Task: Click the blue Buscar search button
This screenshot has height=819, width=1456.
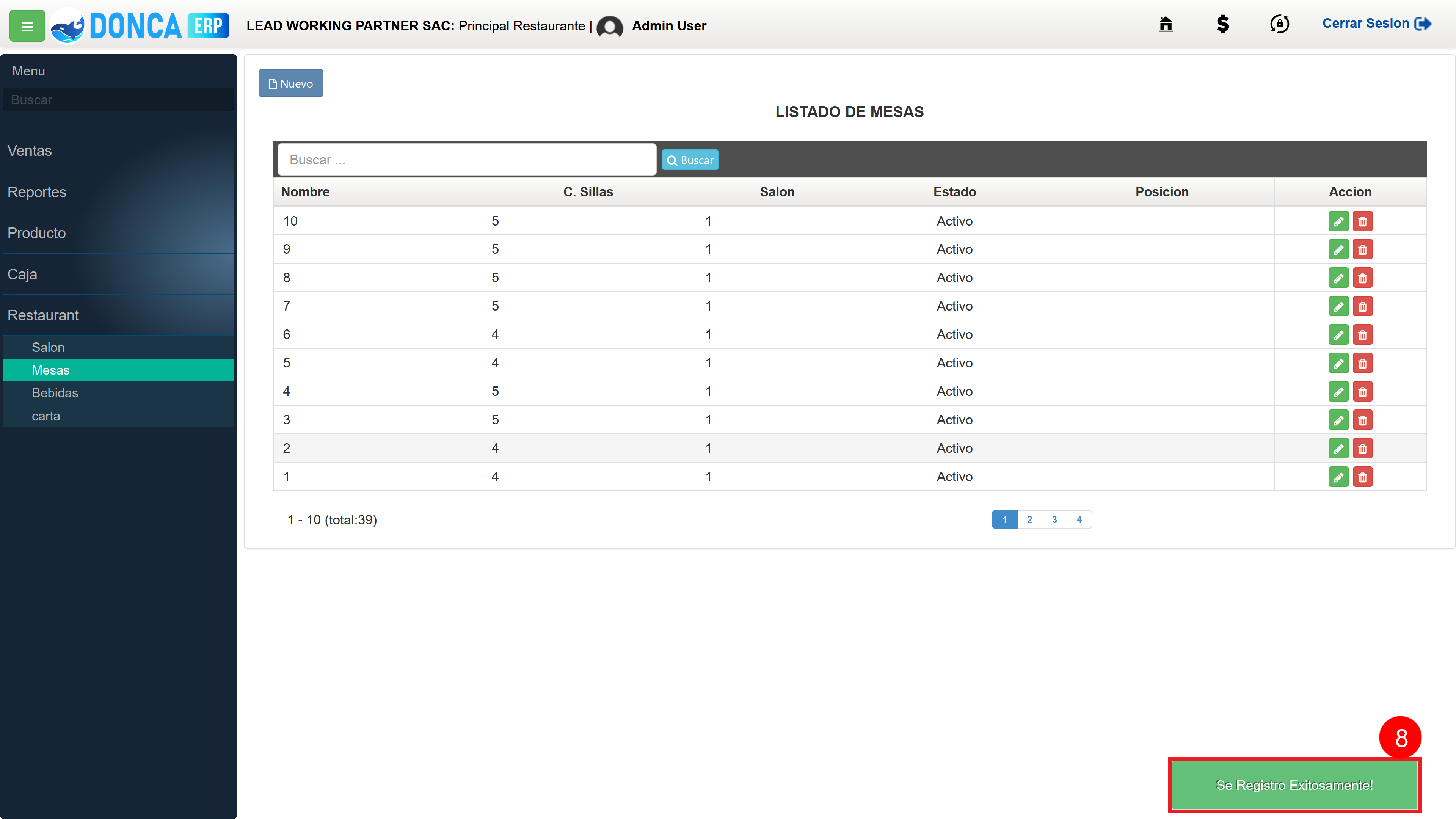Action: [690, 160]
